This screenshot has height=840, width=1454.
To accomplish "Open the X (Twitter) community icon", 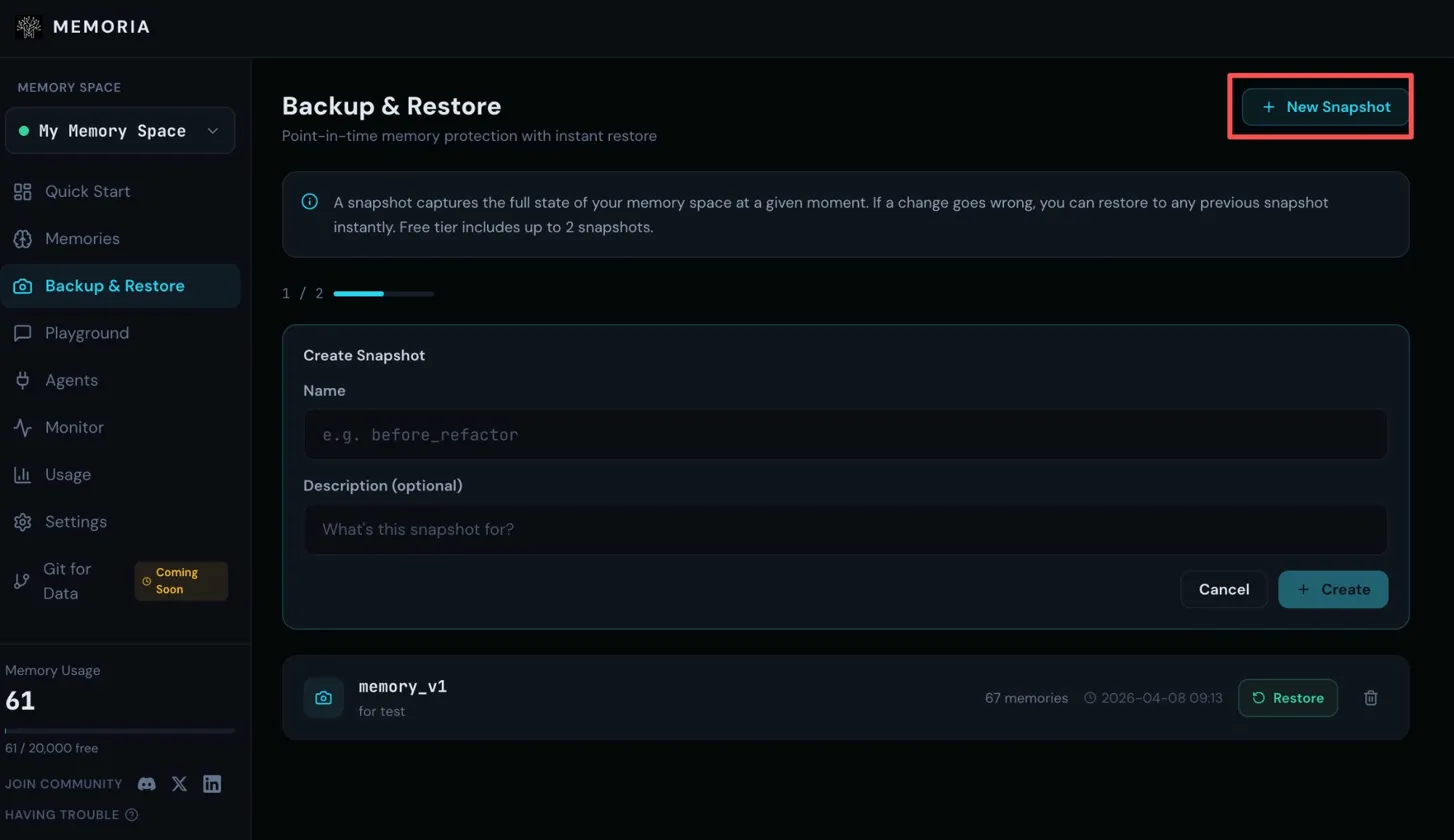I will (179, 784).
